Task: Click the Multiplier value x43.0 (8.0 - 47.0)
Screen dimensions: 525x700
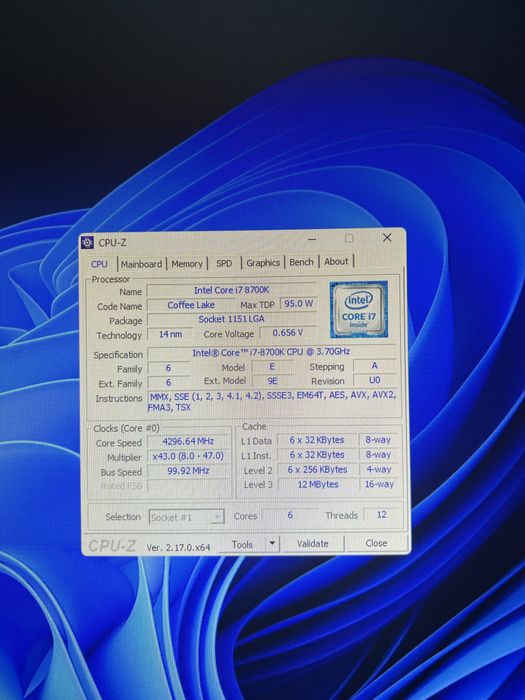Action: [188, 456]
